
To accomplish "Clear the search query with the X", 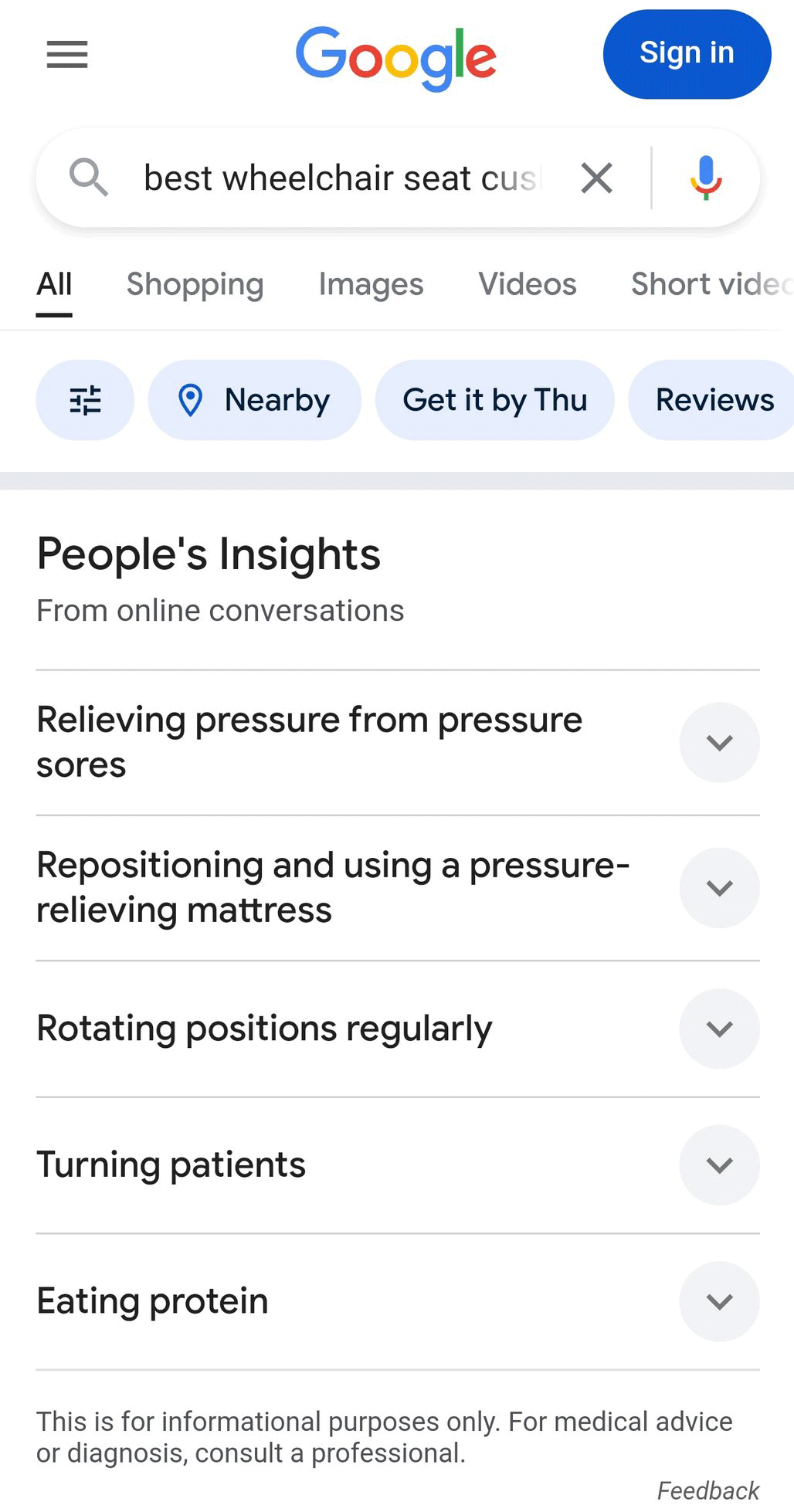I will (x=595, y=178).
